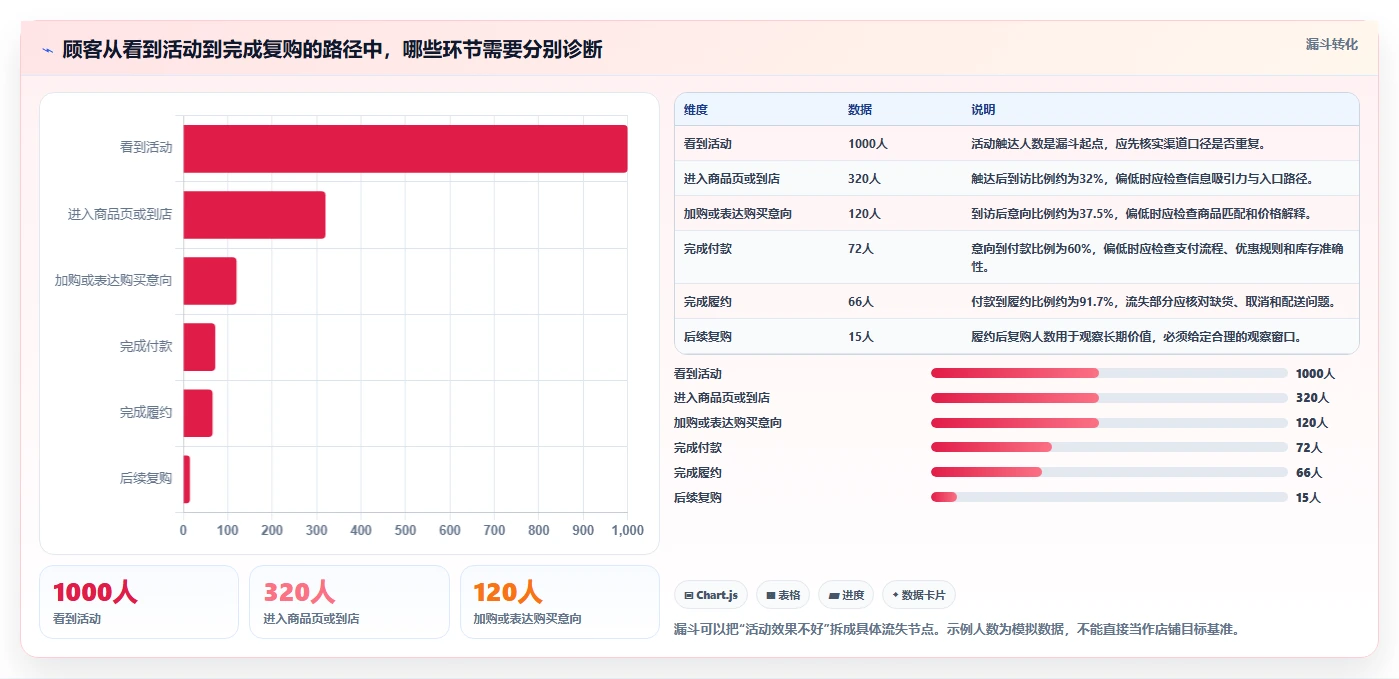
Task: Click the description starting 触达后到访比例约为32%
Action: point(1142,179)
